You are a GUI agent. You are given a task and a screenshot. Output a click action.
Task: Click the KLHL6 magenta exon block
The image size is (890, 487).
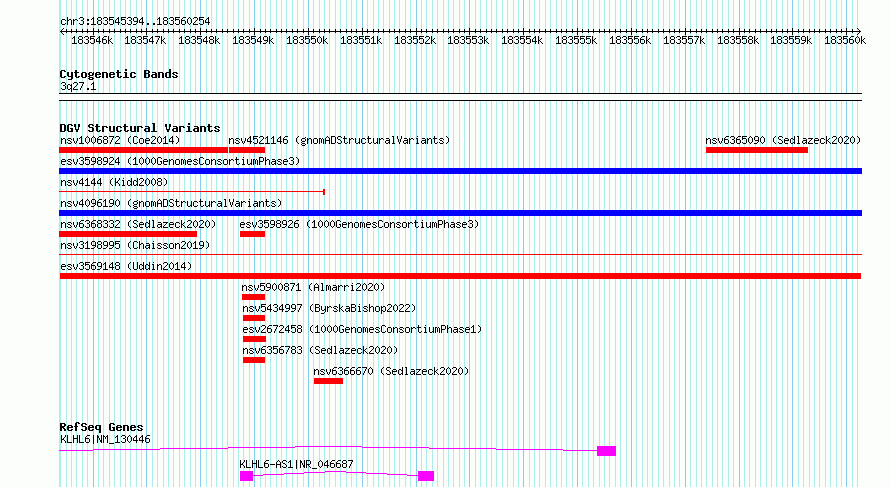(x=606, y=451)
